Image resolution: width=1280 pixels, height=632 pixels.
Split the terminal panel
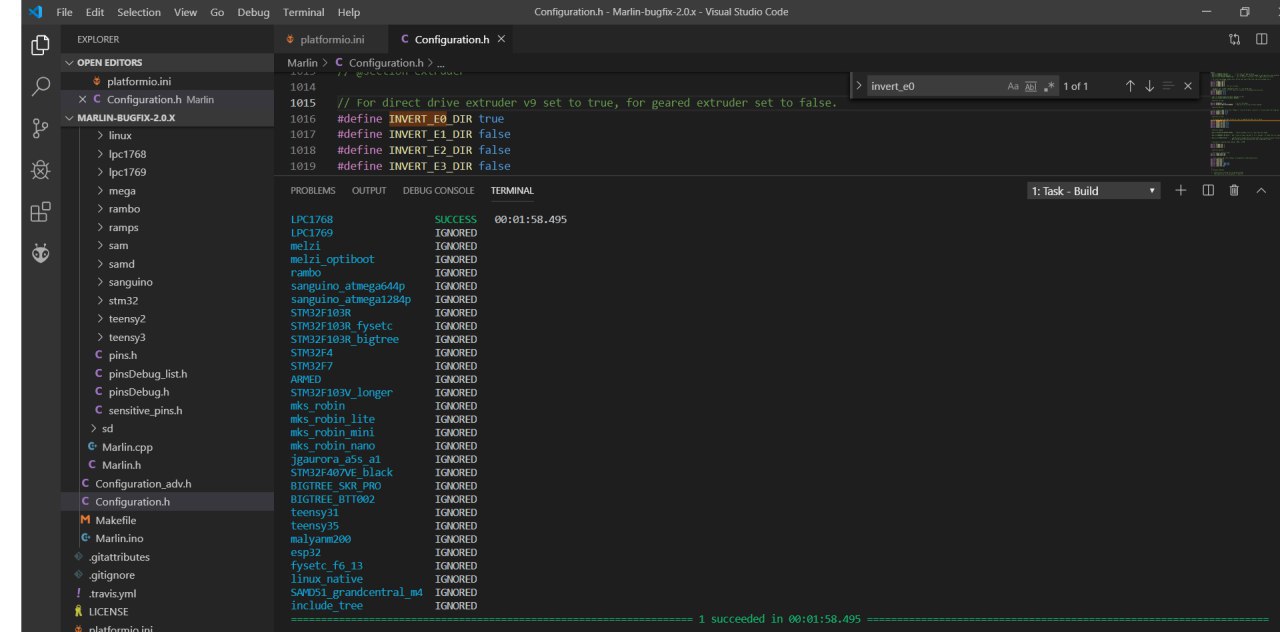point(1208,190)
